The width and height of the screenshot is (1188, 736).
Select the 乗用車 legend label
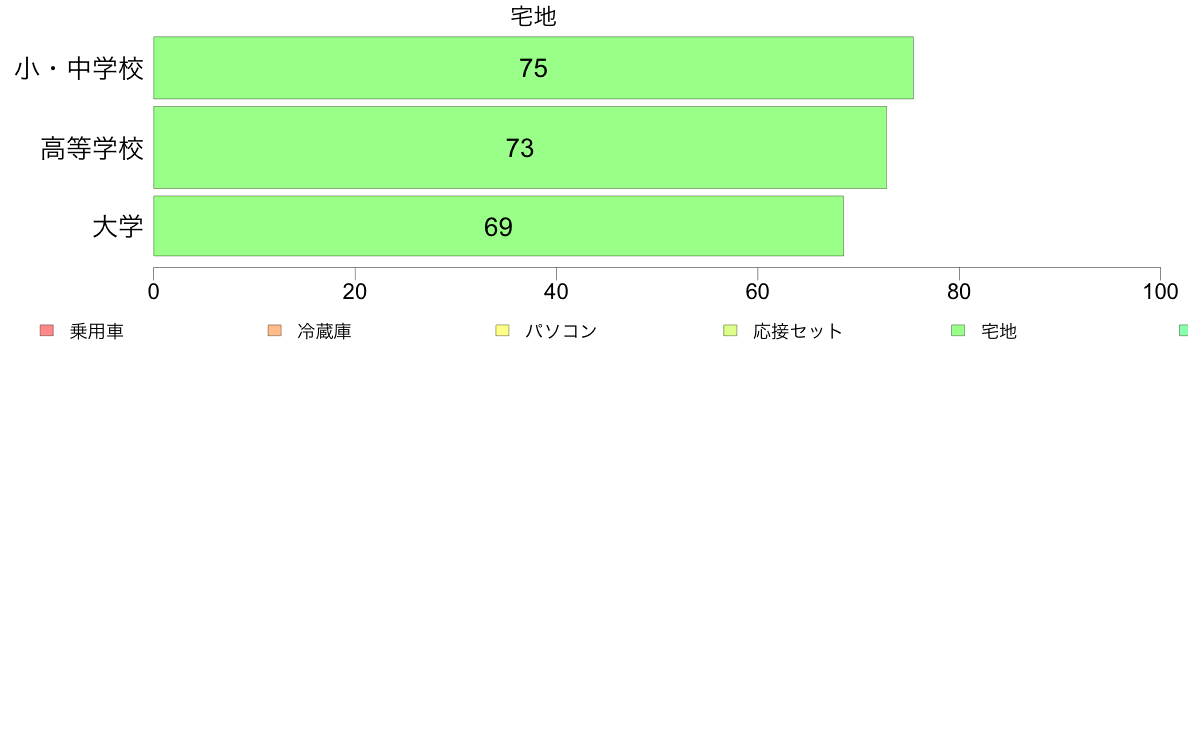(x=96, y=331)
